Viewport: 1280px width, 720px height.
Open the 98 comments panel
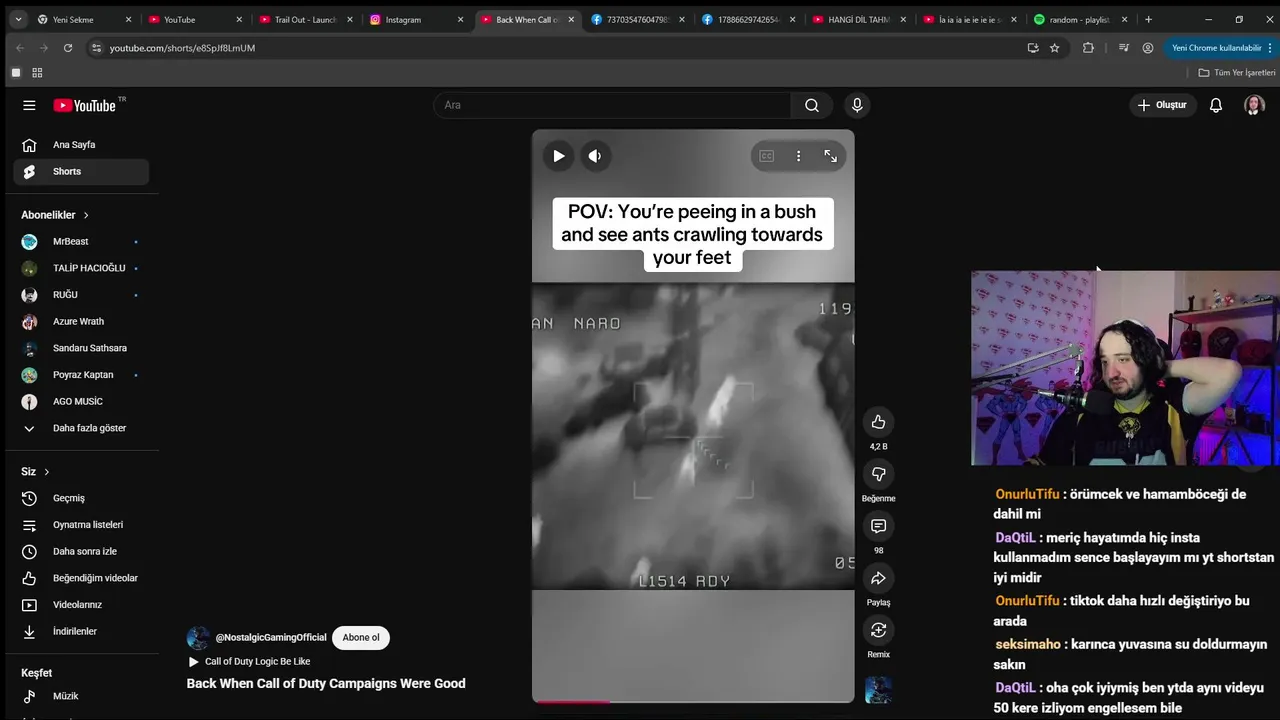(878, 526)
